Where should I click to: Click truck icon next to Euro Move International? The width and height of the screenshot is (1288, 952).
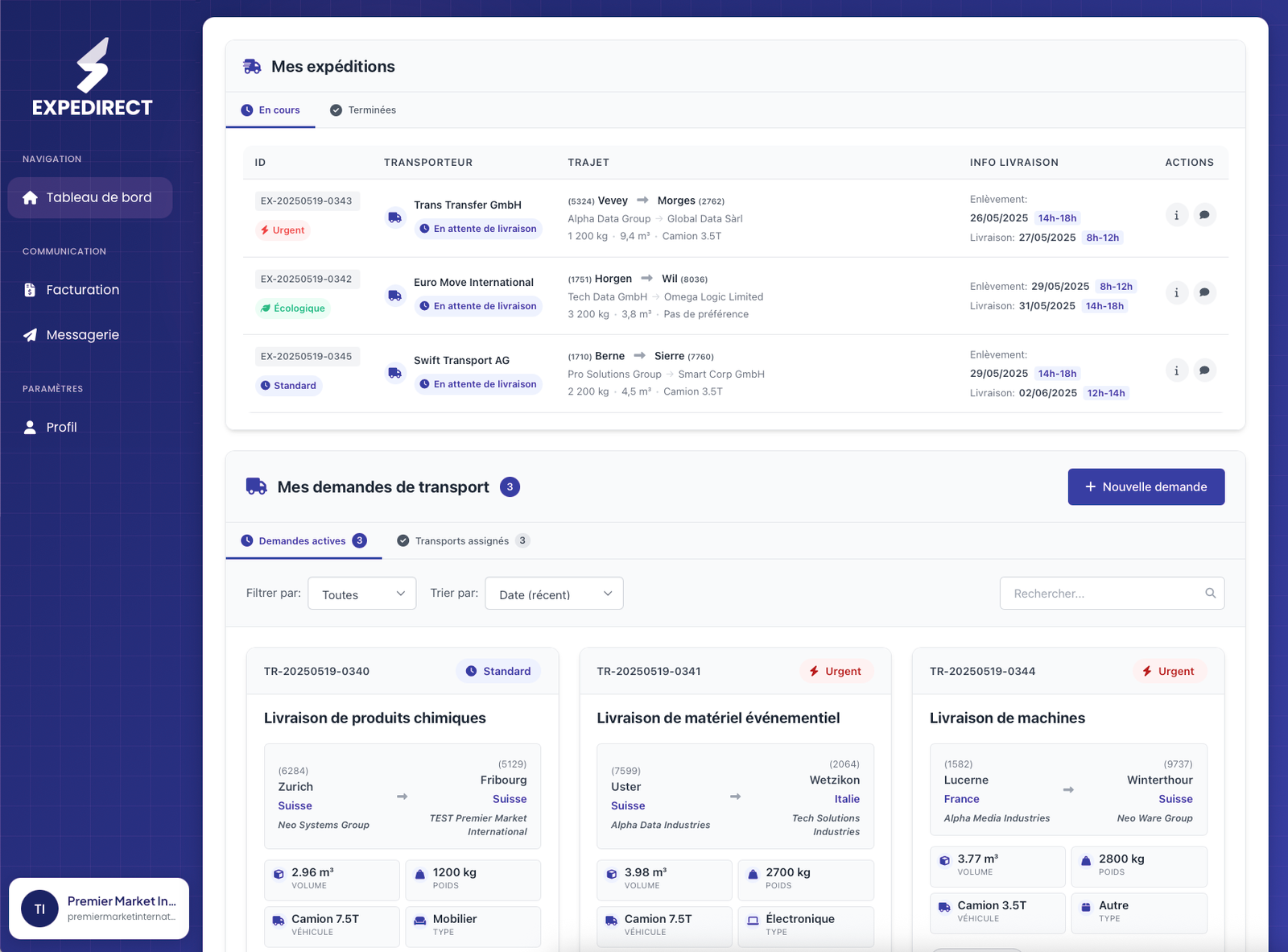[x=394, y=296]
